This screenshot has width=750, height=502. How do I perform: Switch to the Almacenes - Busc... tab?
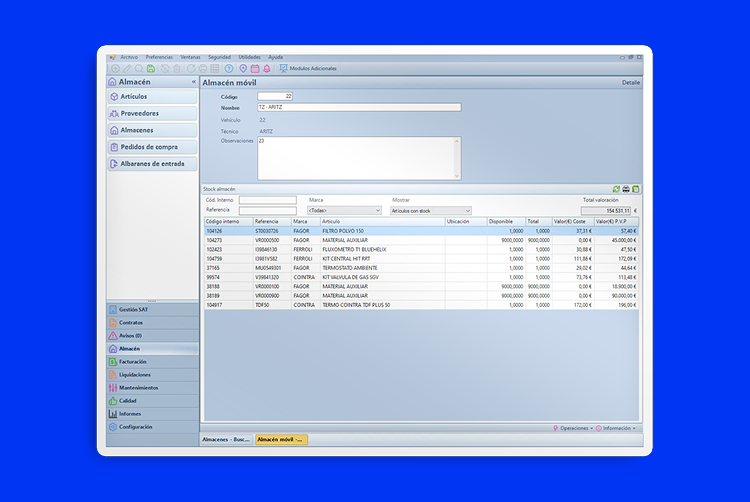(x=227, y=439)
